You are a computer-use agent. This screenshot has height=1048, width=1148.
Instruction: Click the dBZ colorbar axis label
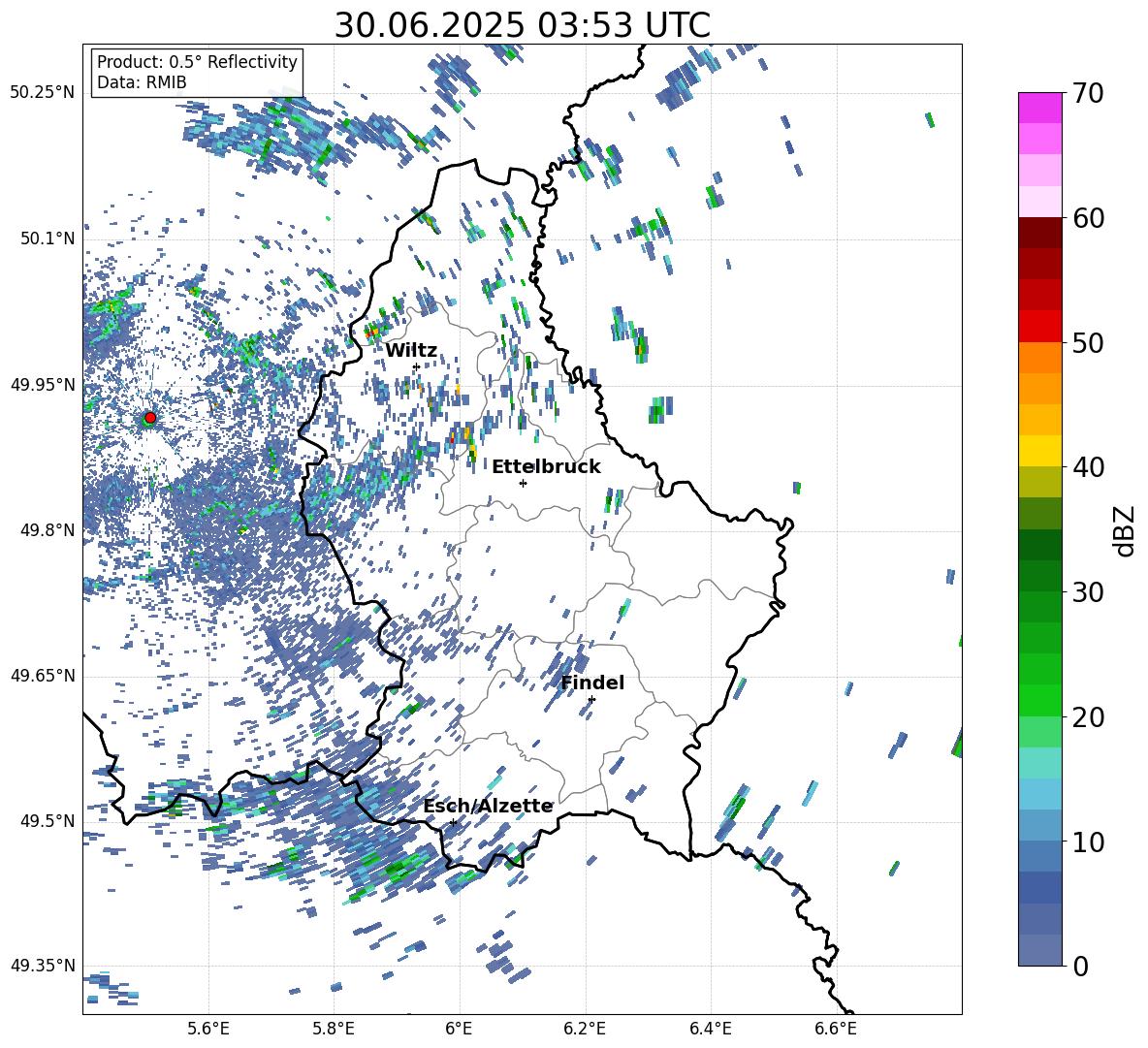(x=1125, y=530)
